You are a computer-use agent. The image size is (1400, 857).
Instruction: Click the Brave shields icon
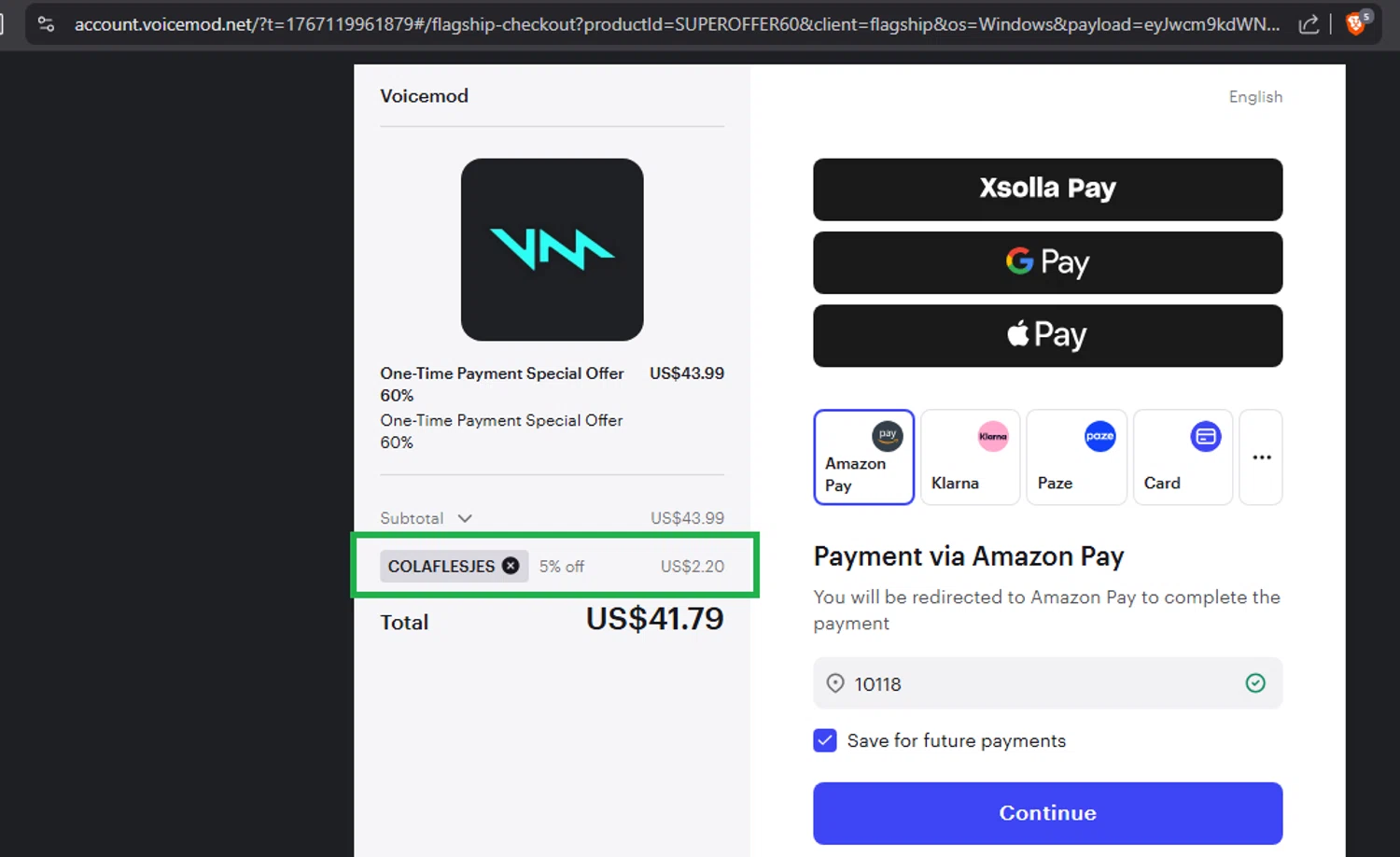(x=1357, y=24)
